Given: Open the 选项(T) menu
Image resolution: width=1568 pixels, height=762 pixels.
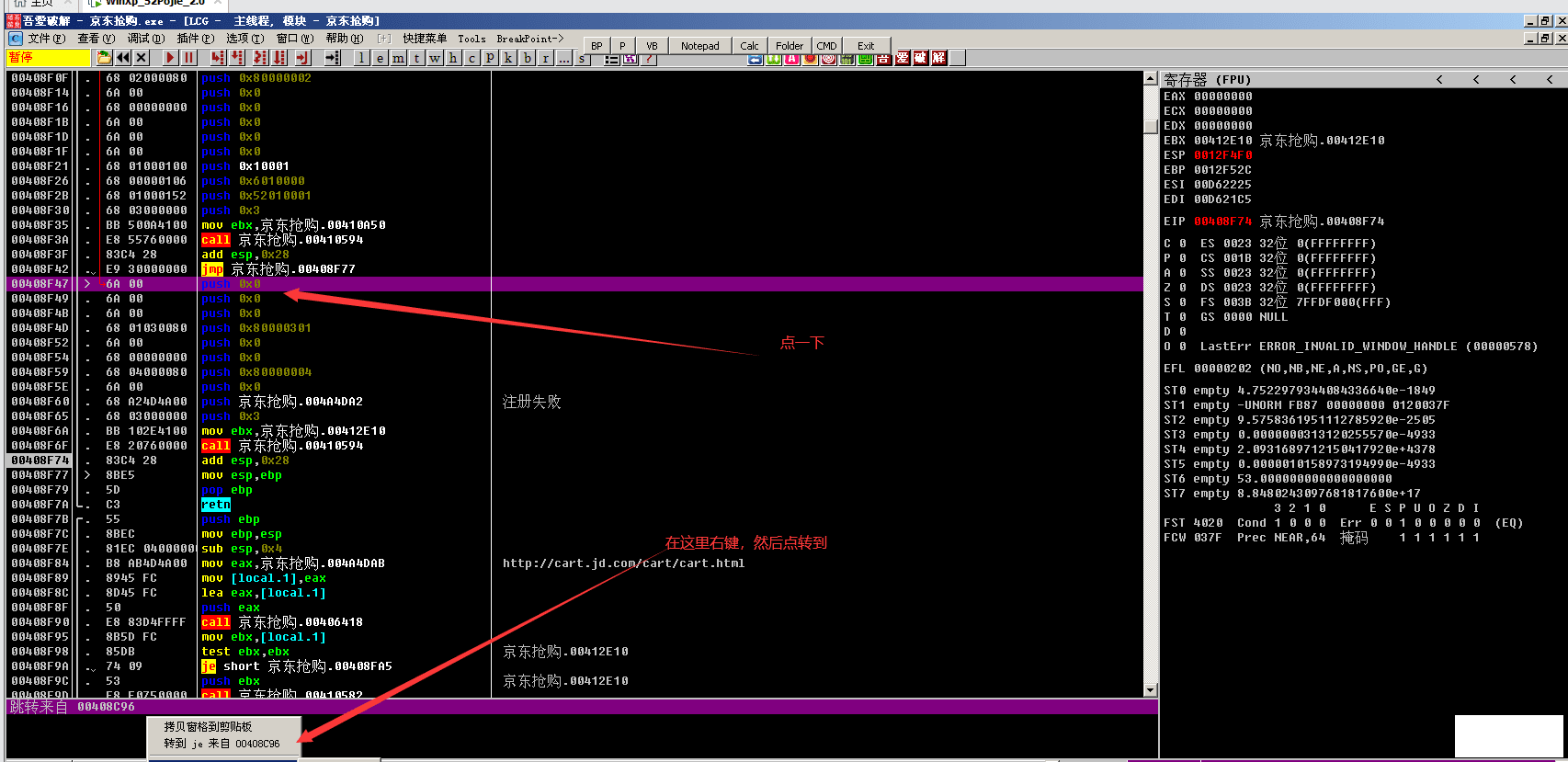Looking at the screenshot, I should click(244, 39).
